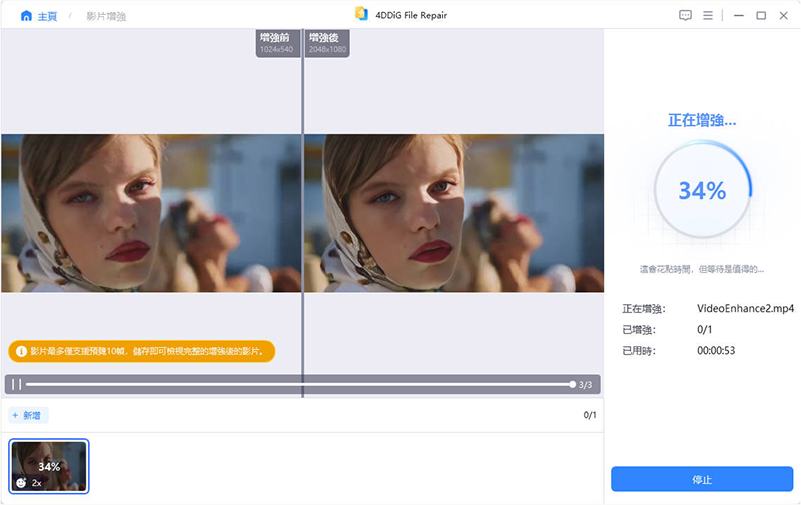The height and width of the screenshot is (505, 801).
Task: Click the 主頁 breadcrumb text
Action: coord(47,17)
